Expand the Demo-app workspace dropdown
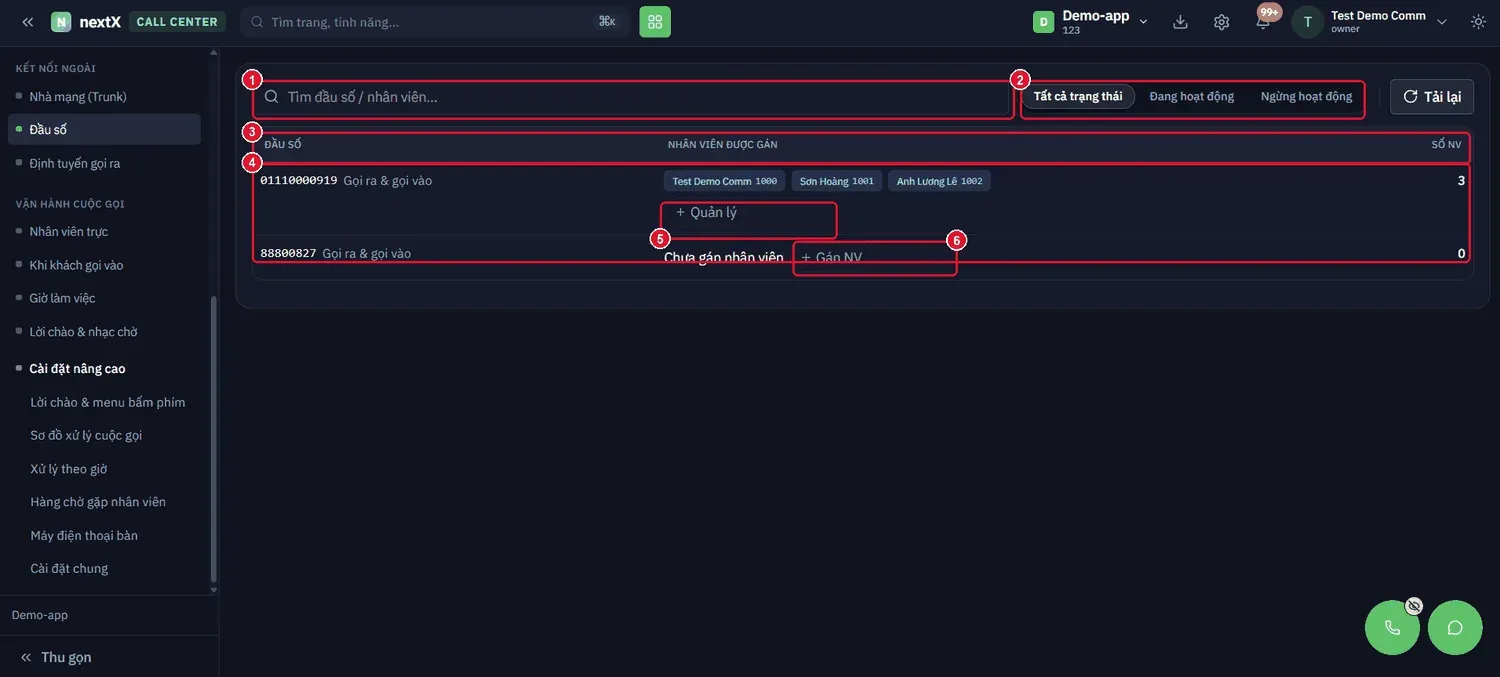 click(1144, 22)
